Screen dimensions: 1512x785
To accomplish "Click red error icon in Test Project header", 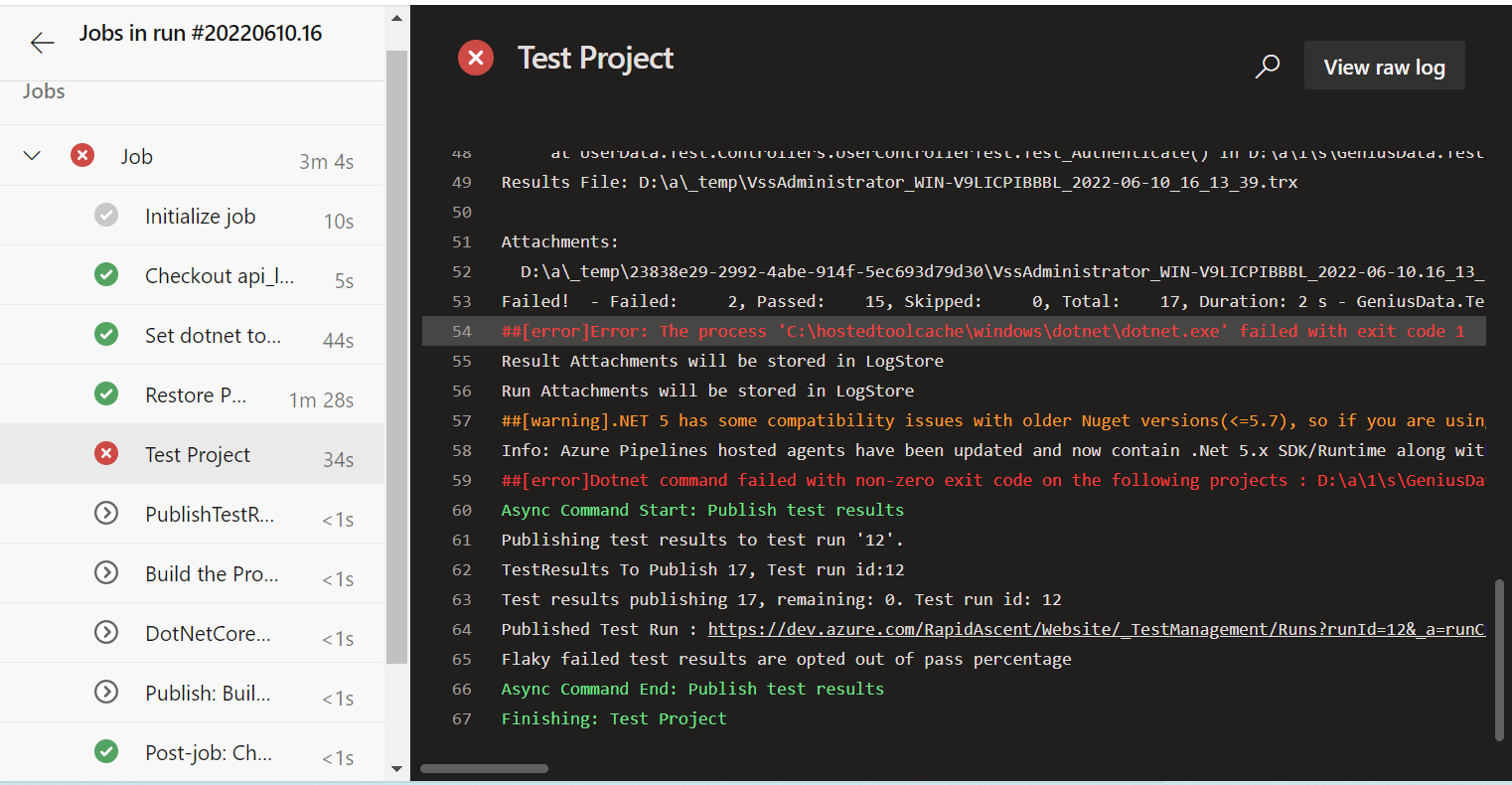I will pyautogui.click(x=476, y=58).
